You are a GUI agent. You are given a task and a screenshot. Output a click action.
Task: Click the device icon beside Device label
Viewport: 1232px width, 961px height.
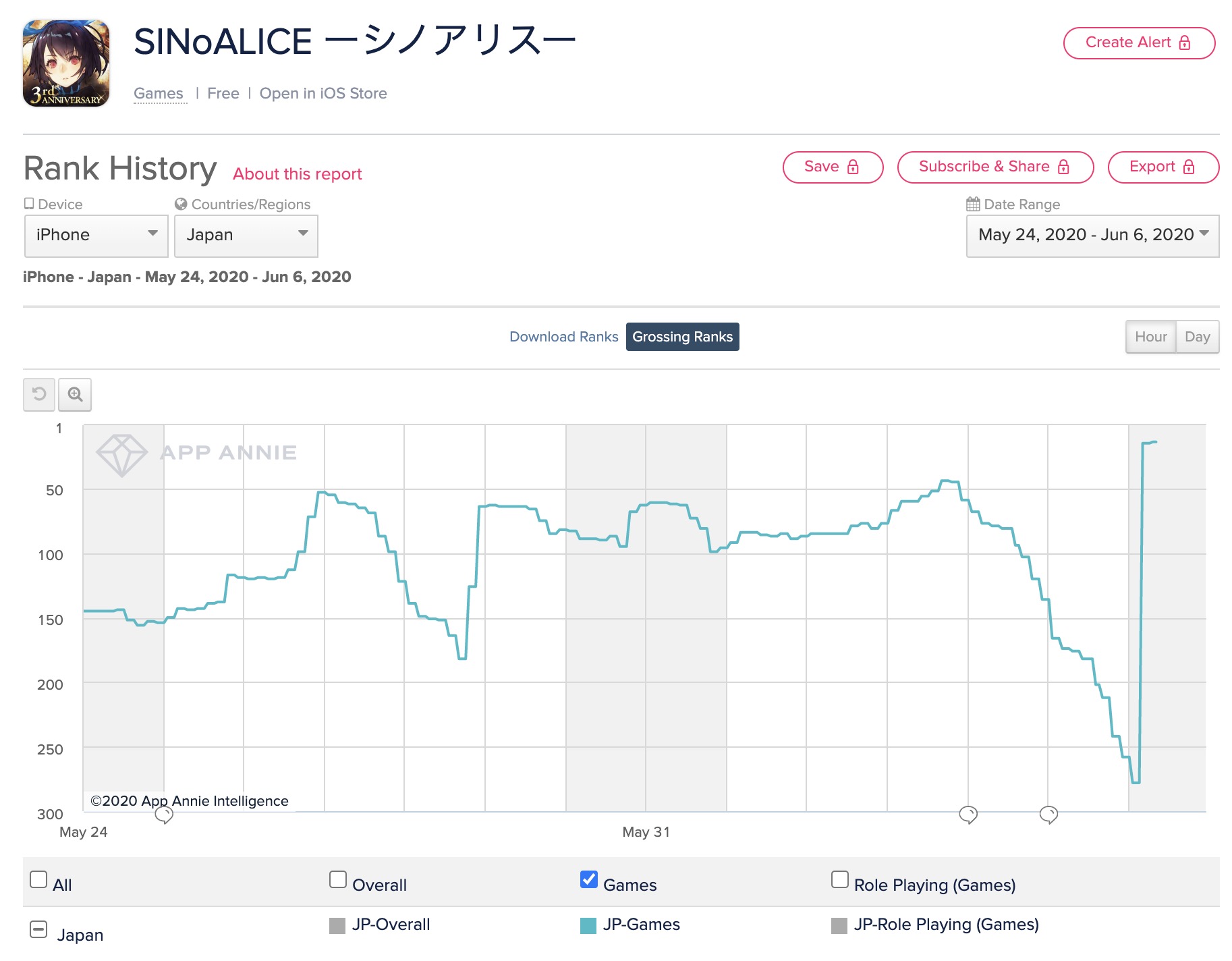(x=29, y=203)
